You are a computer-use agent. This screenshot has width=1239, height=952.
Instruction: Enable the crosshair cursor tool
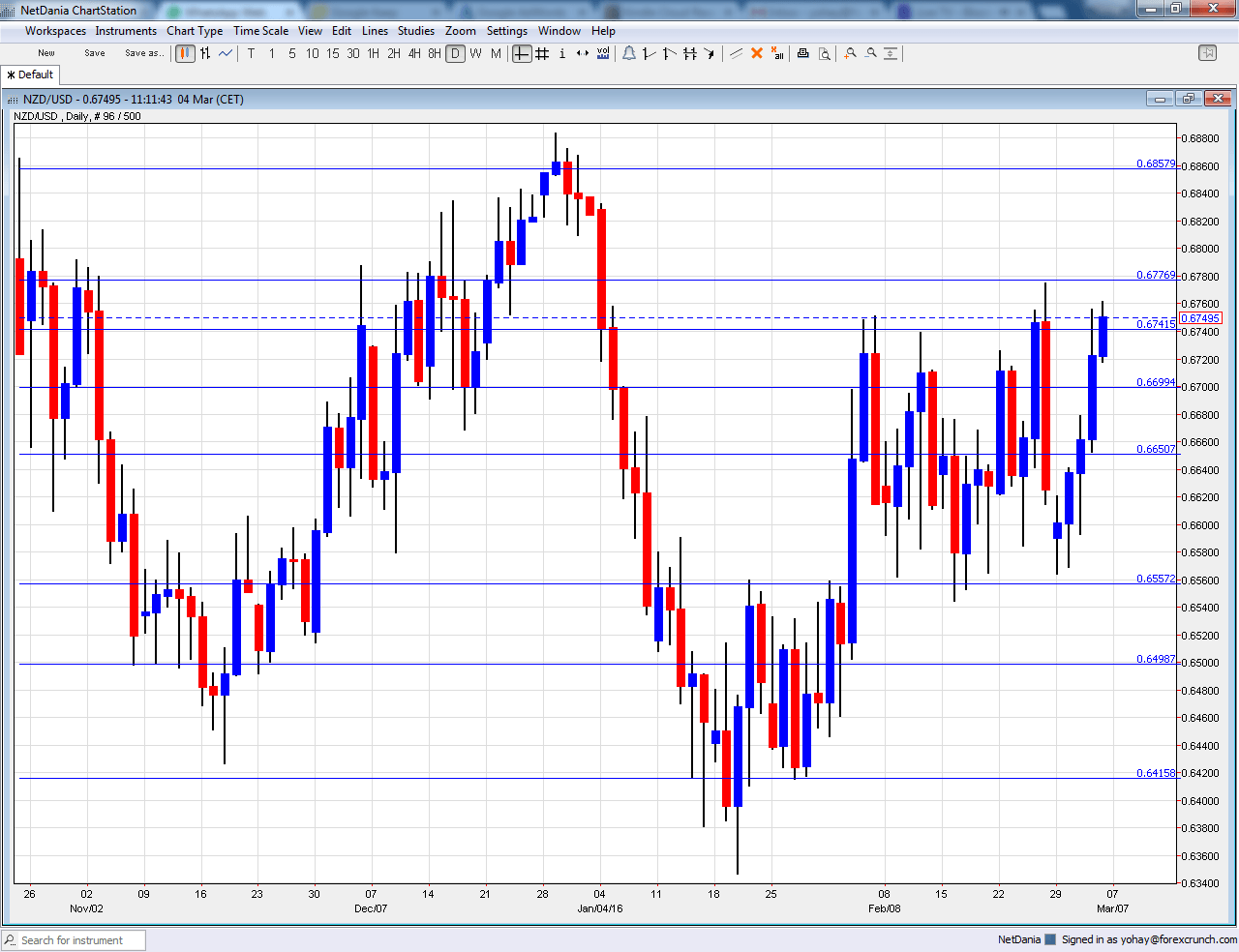[x=521, y=53]
